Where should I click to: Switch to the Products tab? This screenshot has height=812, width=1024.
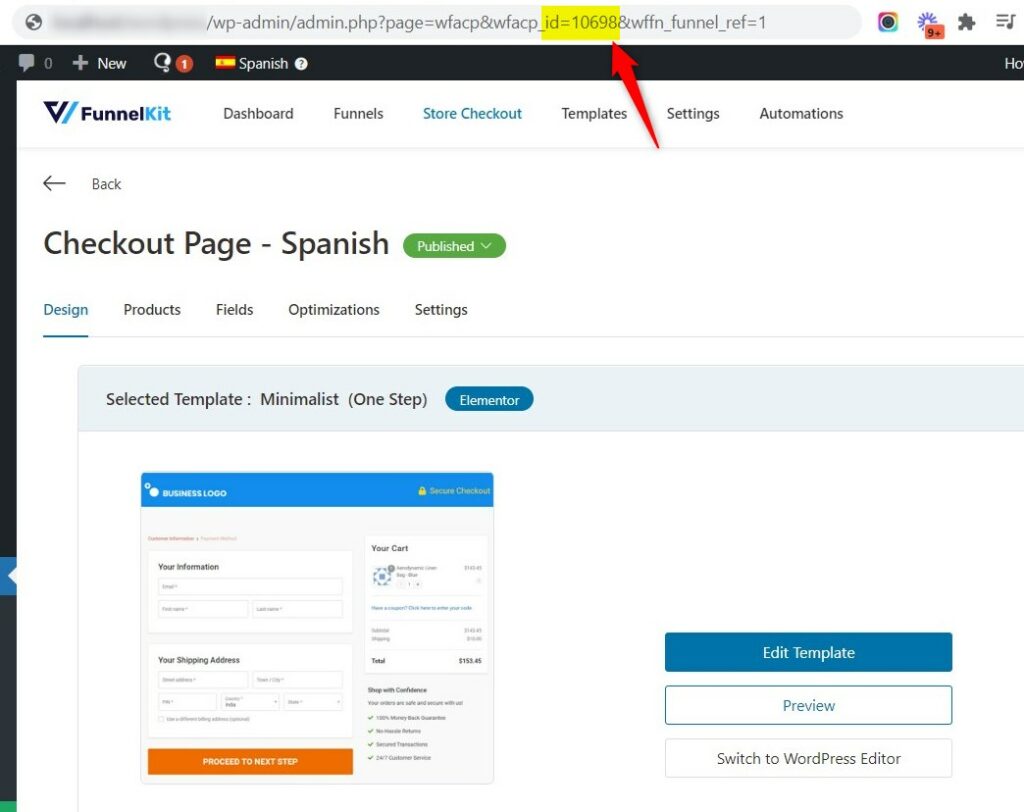(x=152, y=310)
